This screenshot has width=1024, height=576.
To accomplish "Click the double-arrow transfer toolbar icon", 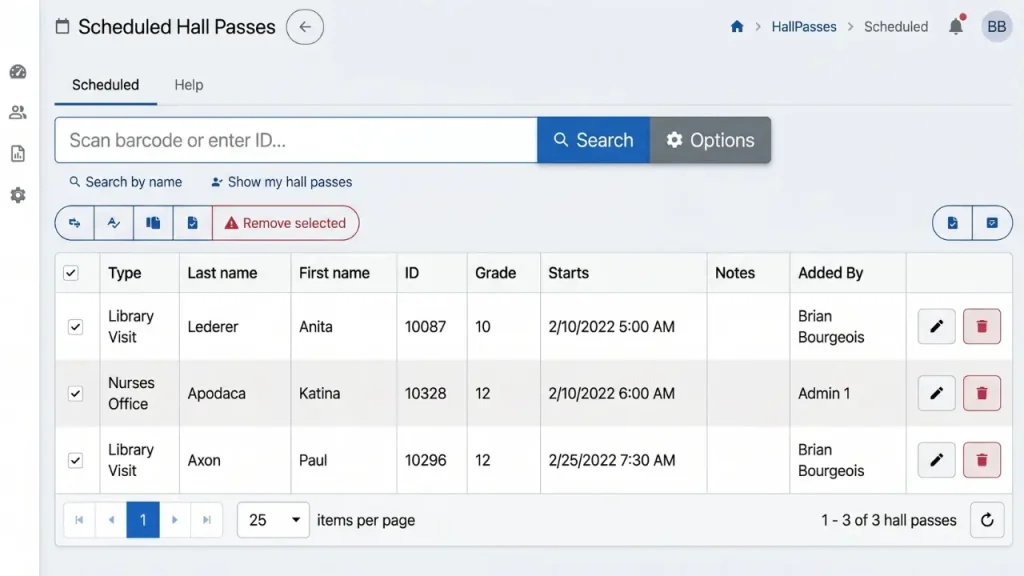I will (74, 223).
